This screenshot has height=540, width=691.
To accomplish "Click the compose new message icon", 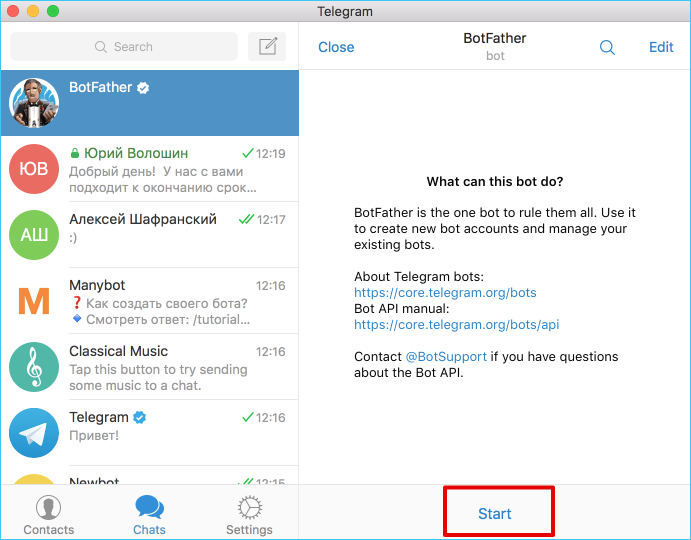I will [x=267, y=46].
